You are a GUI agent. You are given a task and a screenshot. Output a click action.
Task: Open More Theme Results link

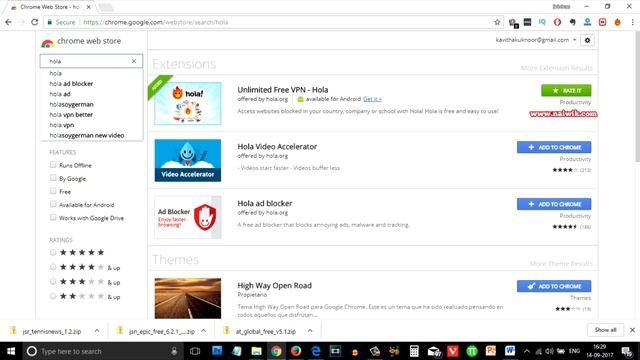(x=561, y=264)
